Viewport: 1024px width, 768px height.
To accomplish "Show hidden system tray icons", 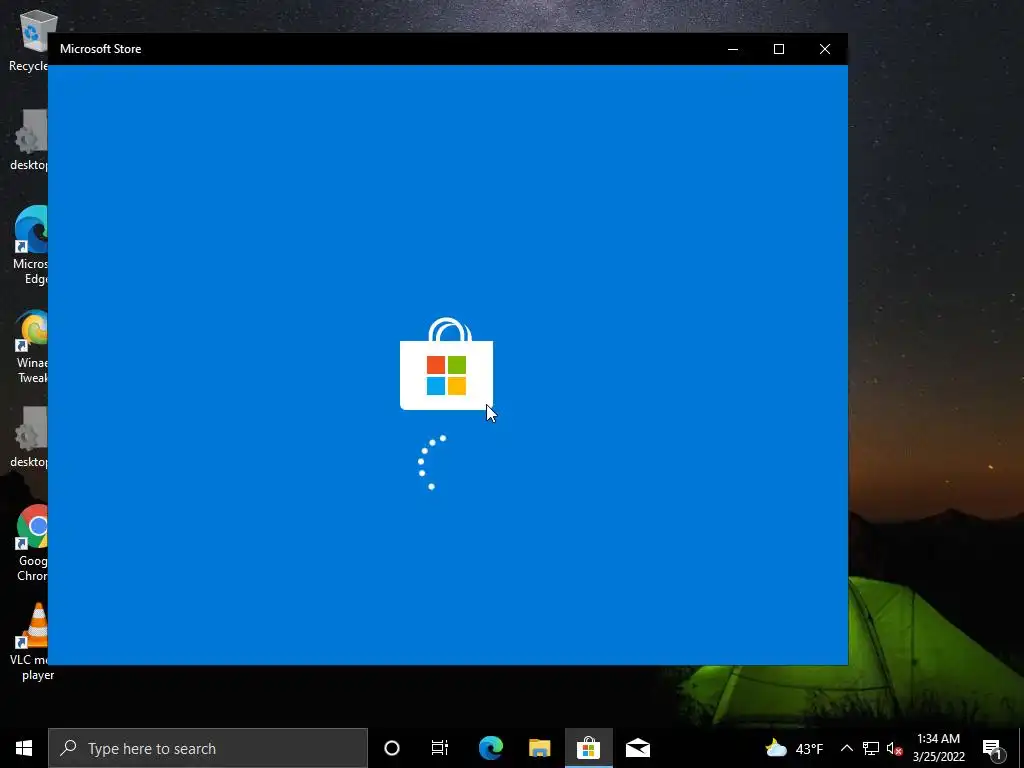I will coord(846,748).
